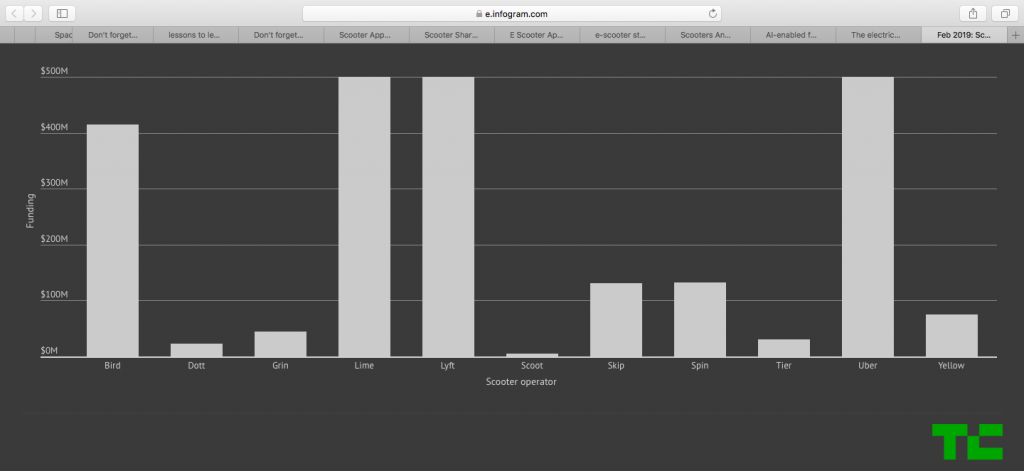Open the Share sheet icon

coord(971,13)
